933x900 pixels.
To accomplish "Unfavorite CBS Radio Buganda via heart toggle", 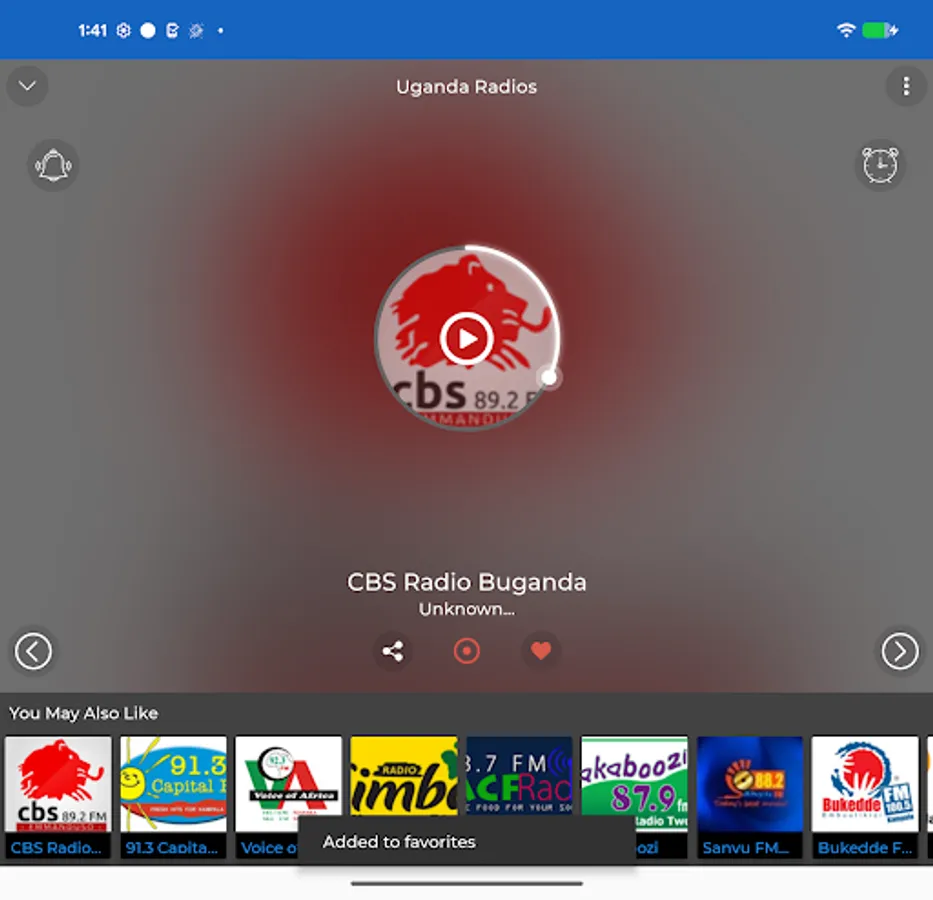I will pos(541,651).
